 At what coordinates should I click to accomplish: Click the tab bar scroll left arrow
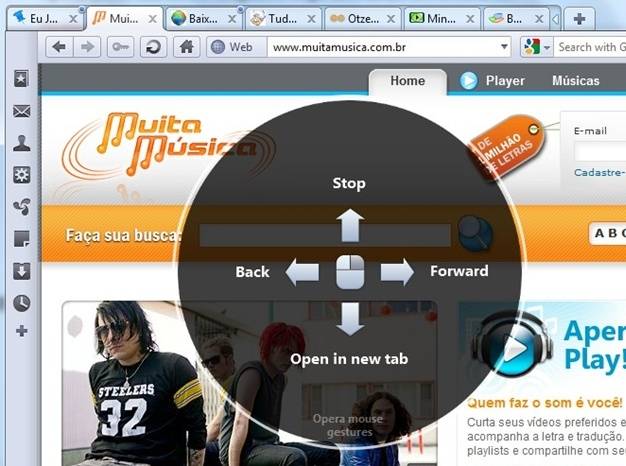pyautogui.click(x=555, y=19)
